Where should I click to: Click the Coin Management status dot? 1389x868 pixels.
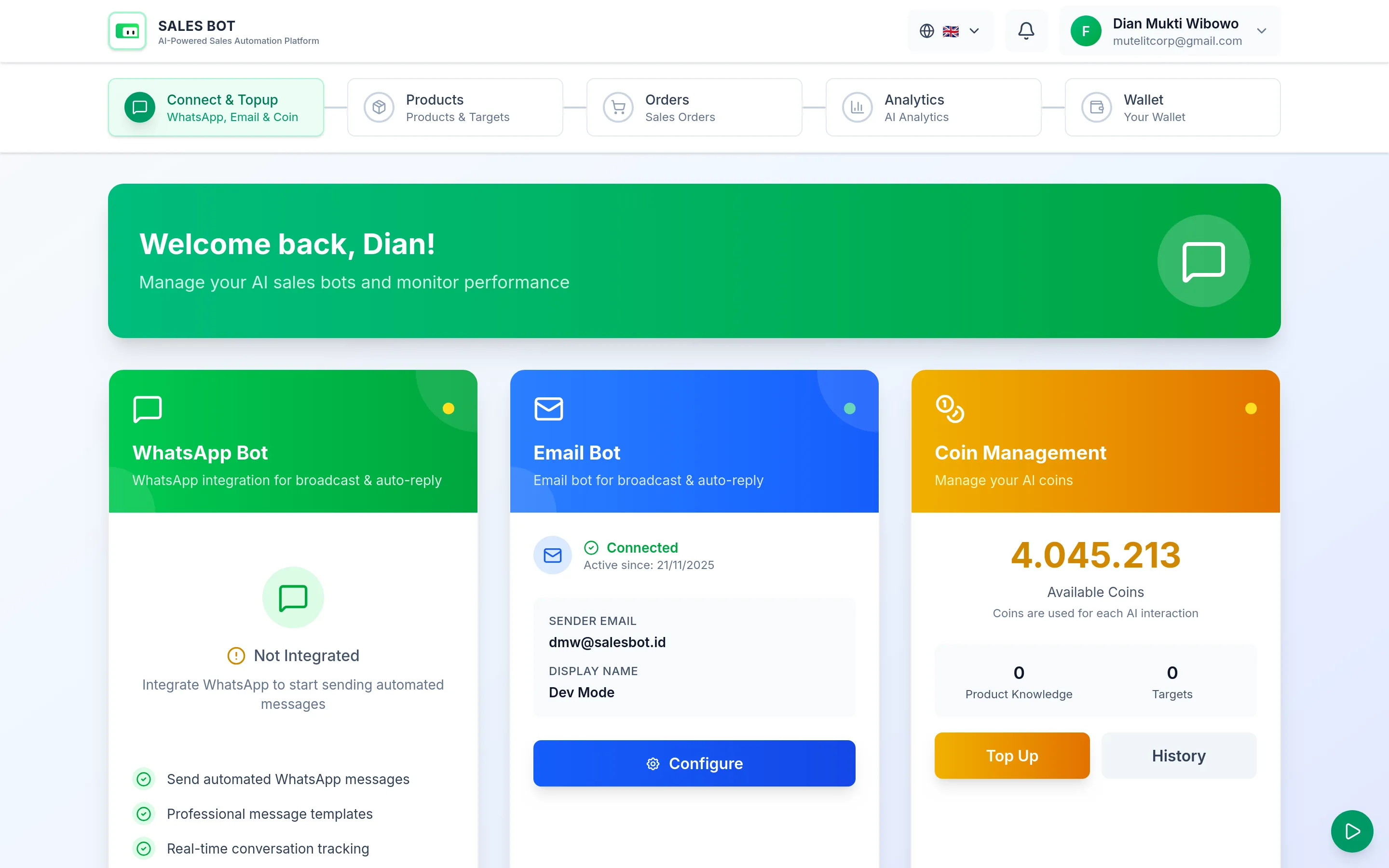pyautogui.click(x=1251, y=407)
